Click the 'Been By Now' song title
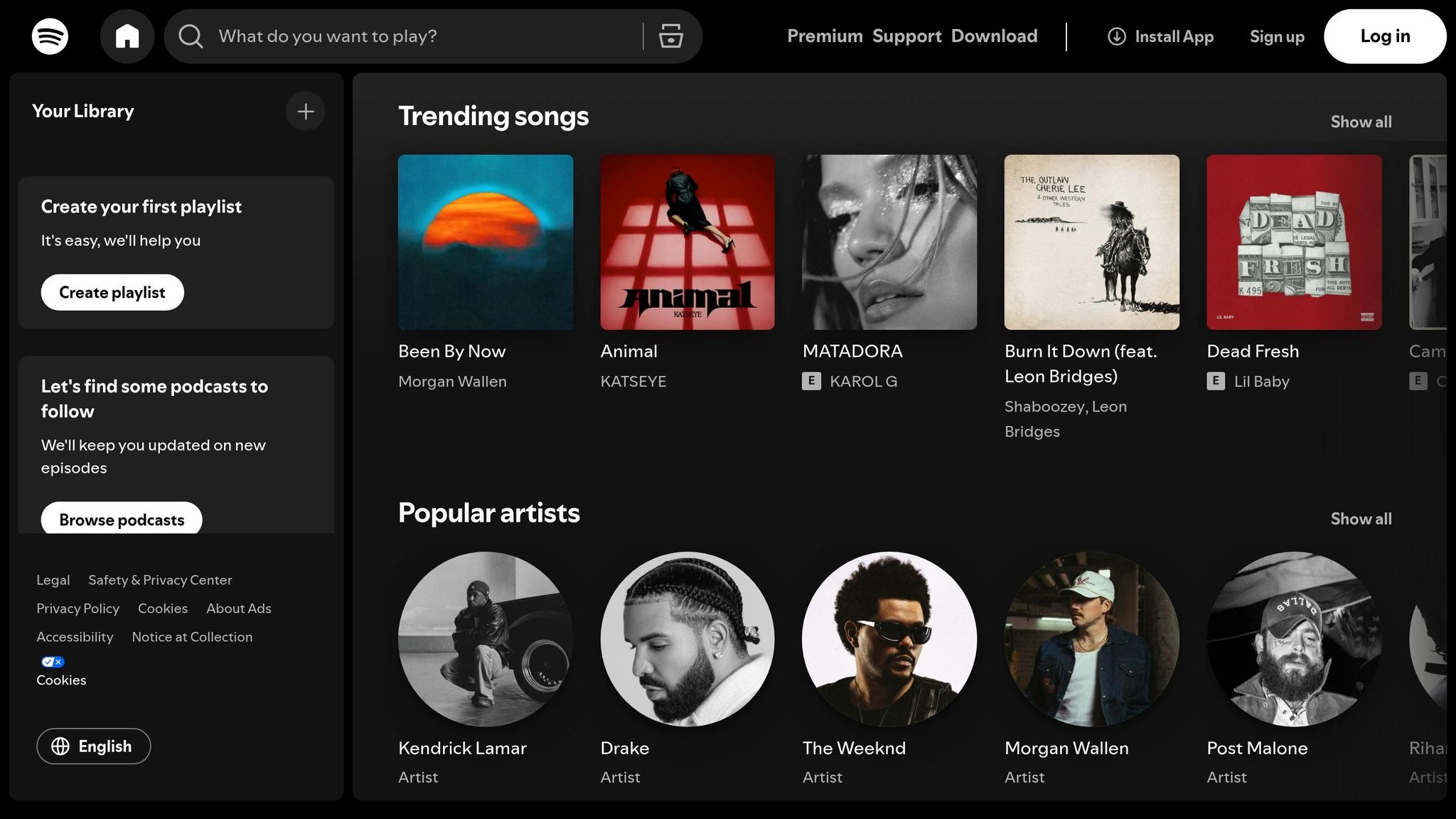The height and width of the screenshot is (819, 1456). click(451, 351)
